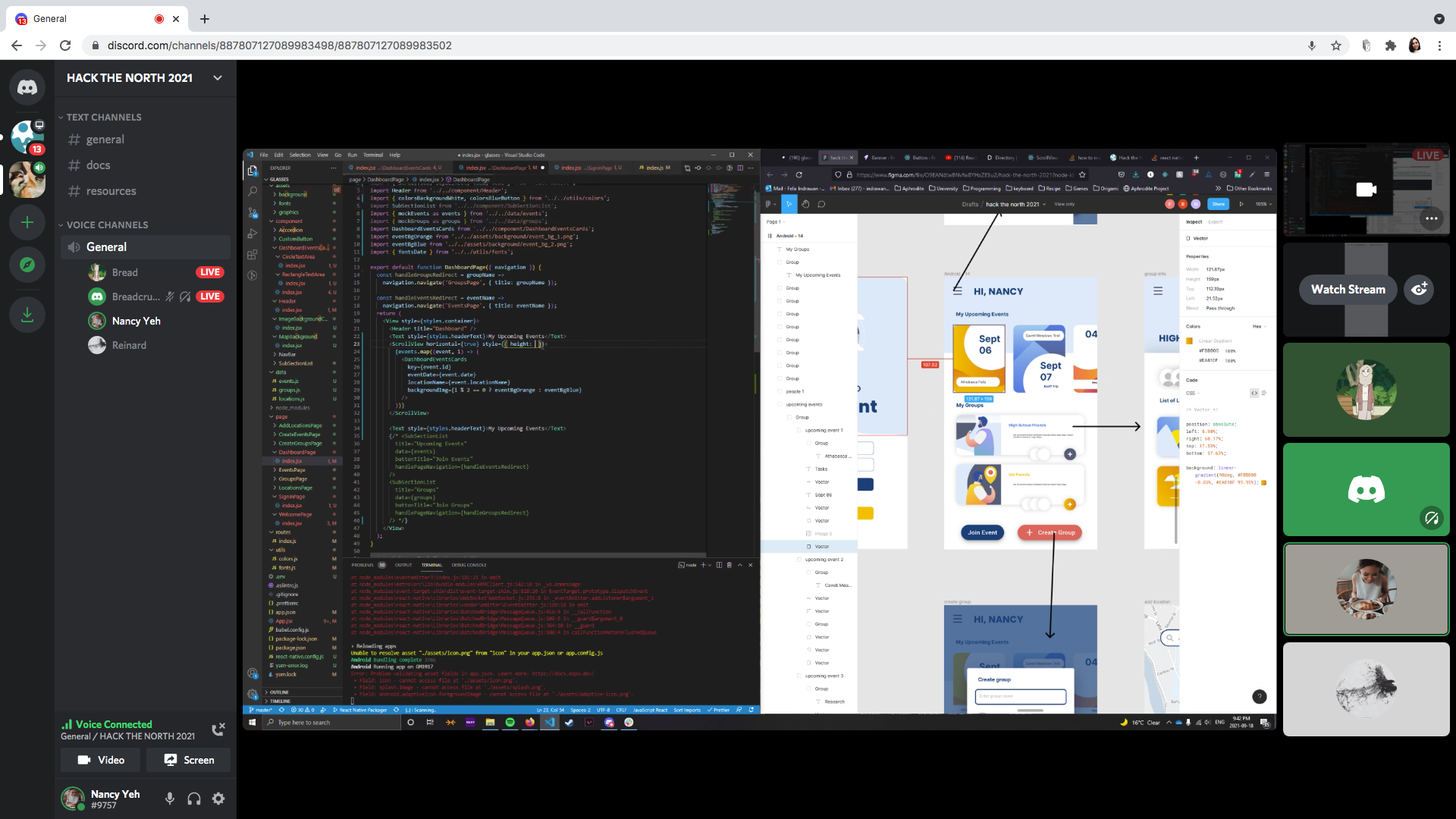Collapse VOICE CHANNELS category
This screenshot has width=1456, height=819.
coord(107,225)
